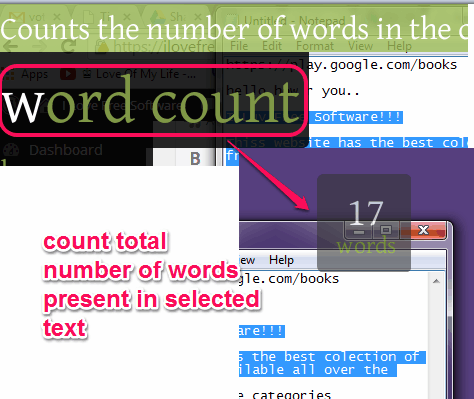Open the Edit menu in Notepad
Viewport: 474px width, 399px height.
(272, 46)
